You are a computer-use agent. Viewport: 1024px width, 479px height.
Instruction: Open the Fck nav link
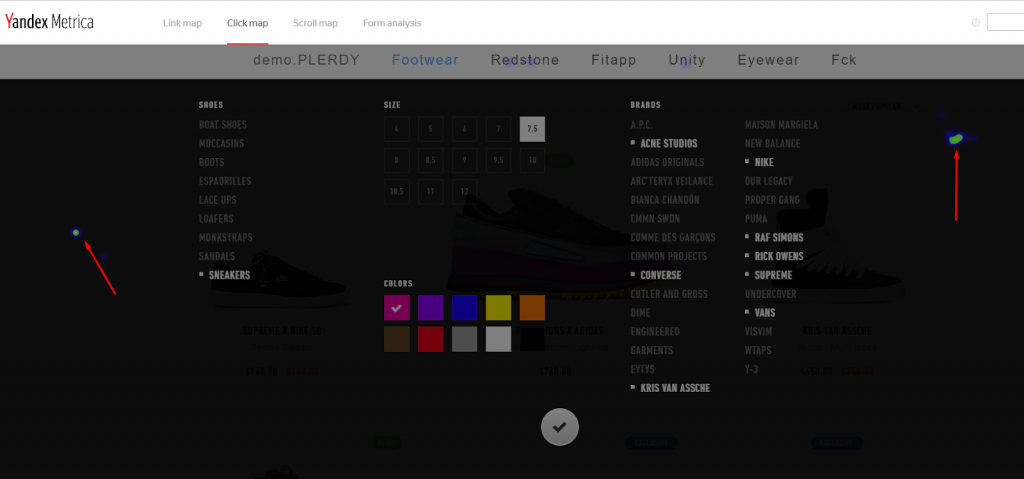[844, 60]
